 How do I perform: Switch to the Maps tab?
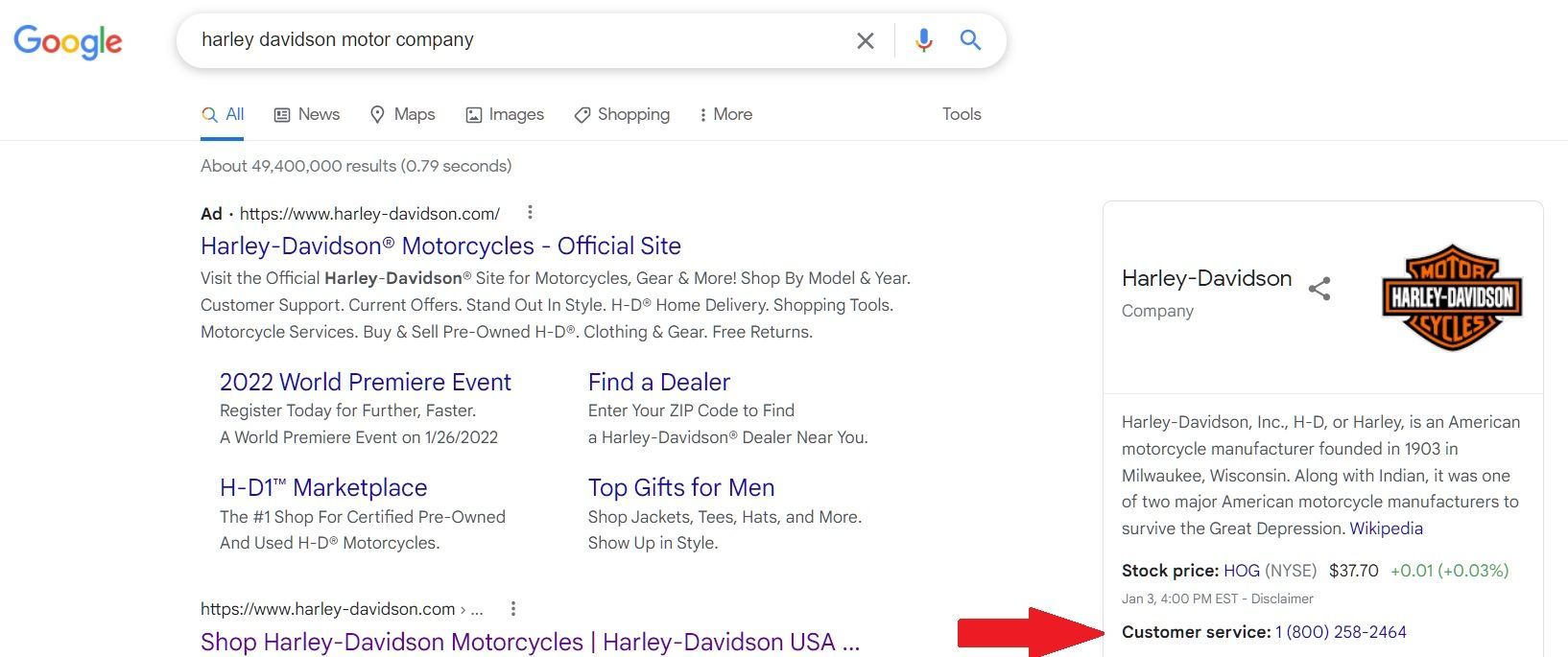[402, 114]
